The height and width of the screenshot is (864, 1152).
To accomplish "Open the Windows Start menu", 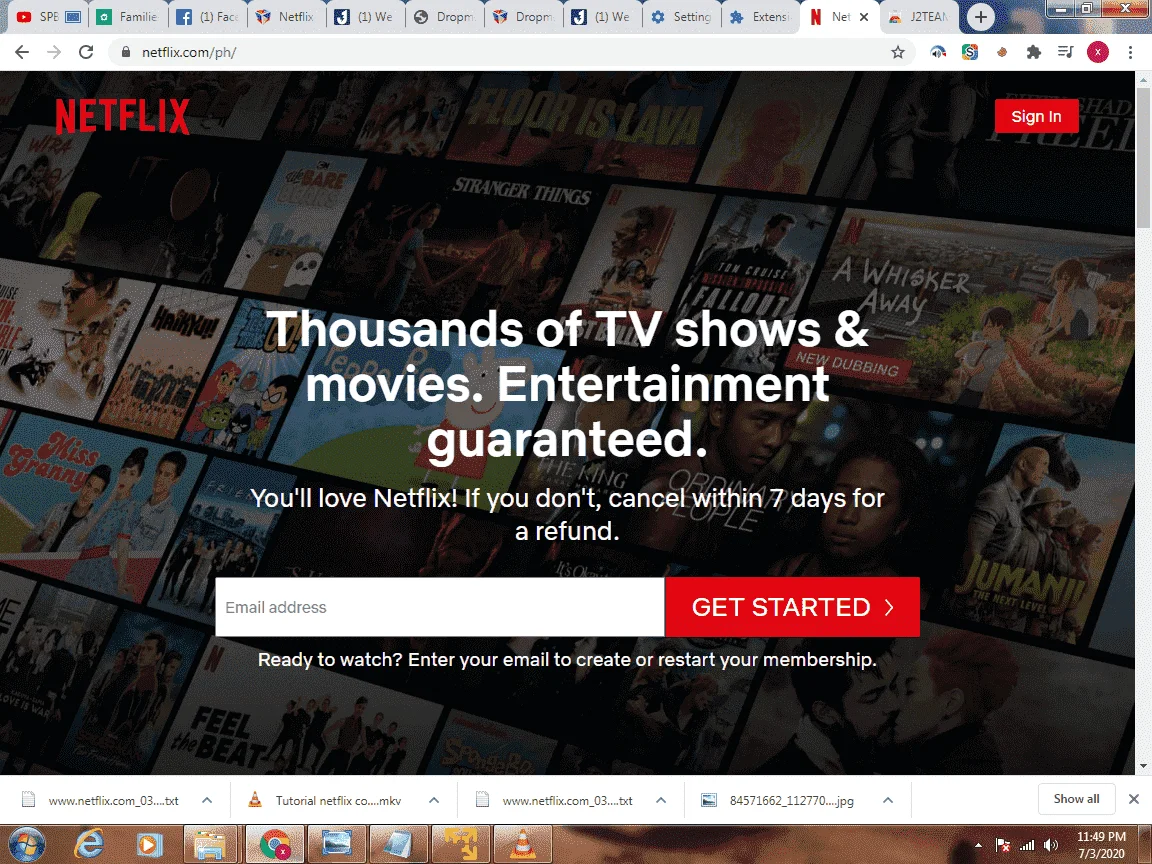I will point(27,844).
